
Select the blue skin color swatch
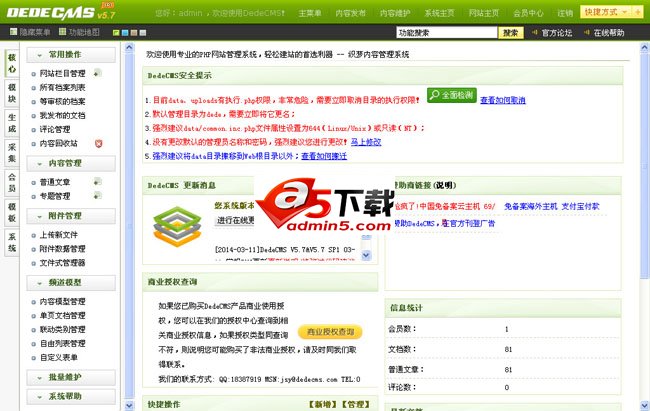pyautogui.click(x=125, y=32)
